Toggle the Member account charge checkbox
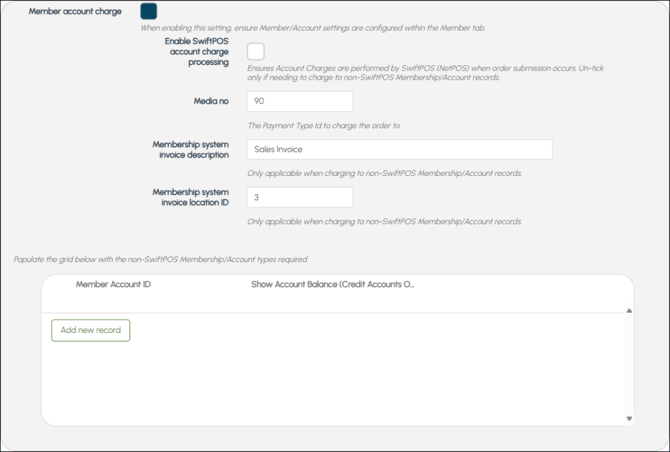The width and height of the screenshot is (670, 452). tap(148, 12)
